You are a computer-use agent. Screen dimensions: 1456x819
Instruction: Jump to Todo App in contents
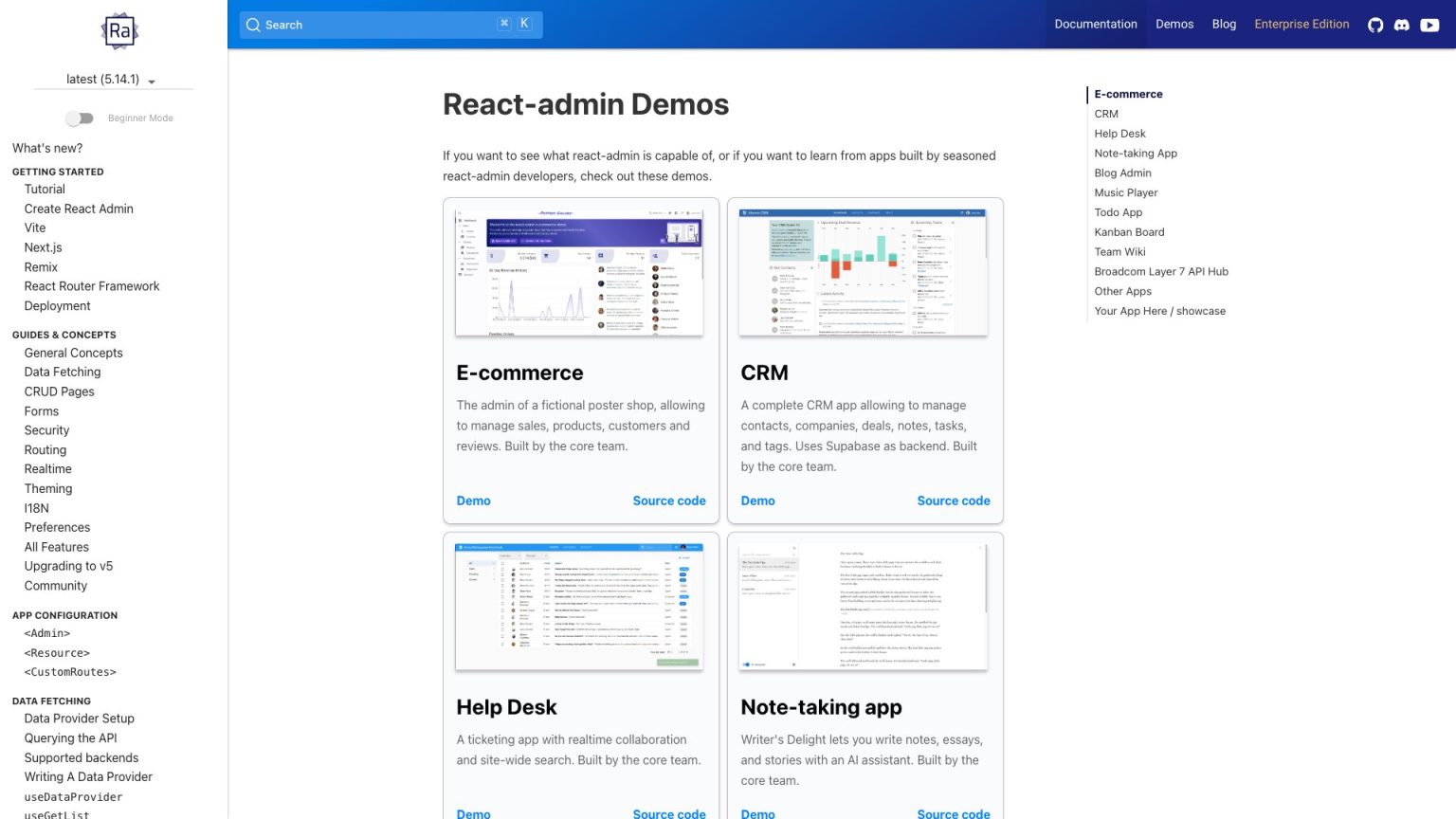pyautogui.click(x=1119, y=212)
